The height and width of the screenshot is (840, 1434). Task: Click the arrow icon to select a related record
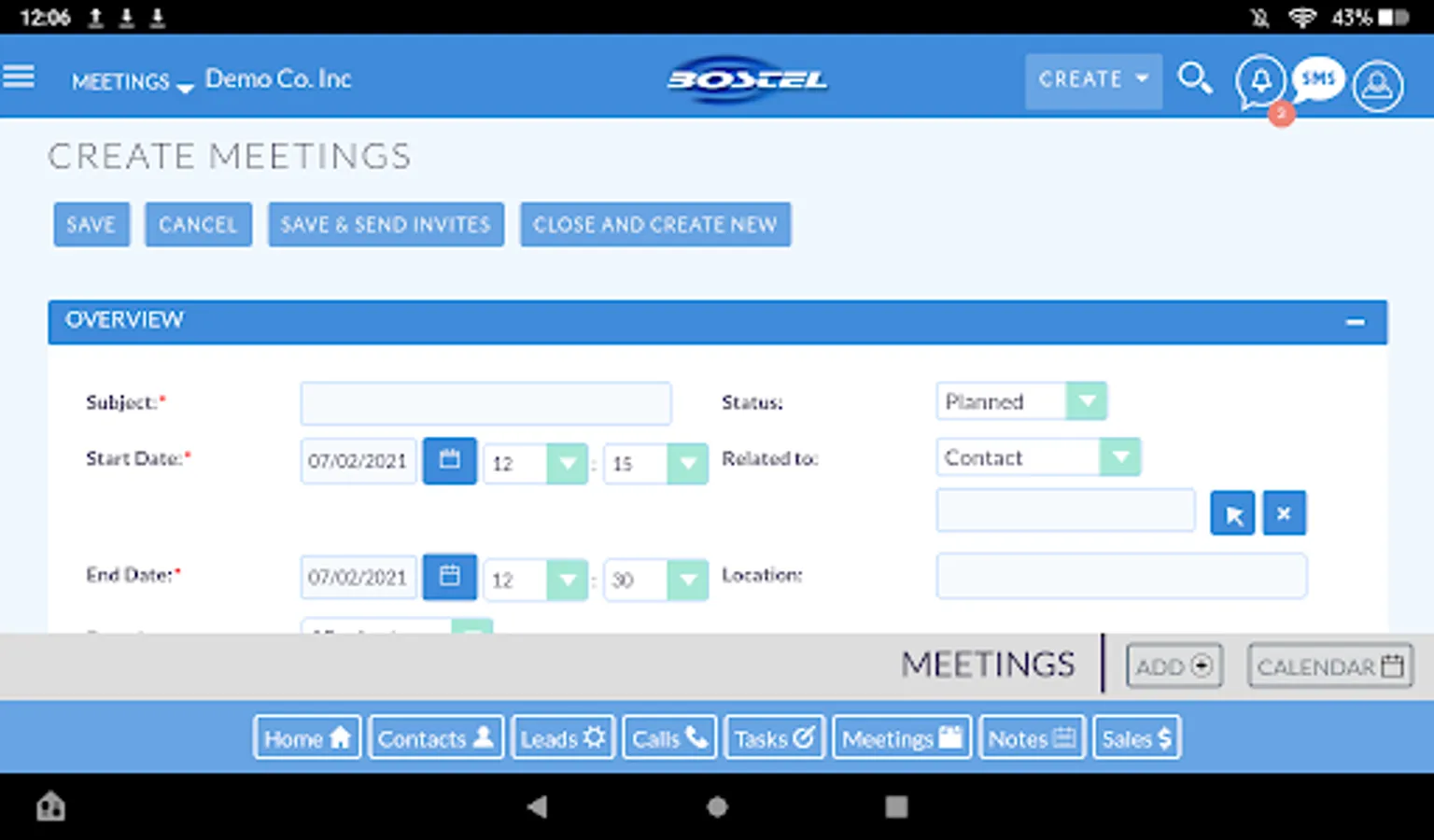(1232, 512)
